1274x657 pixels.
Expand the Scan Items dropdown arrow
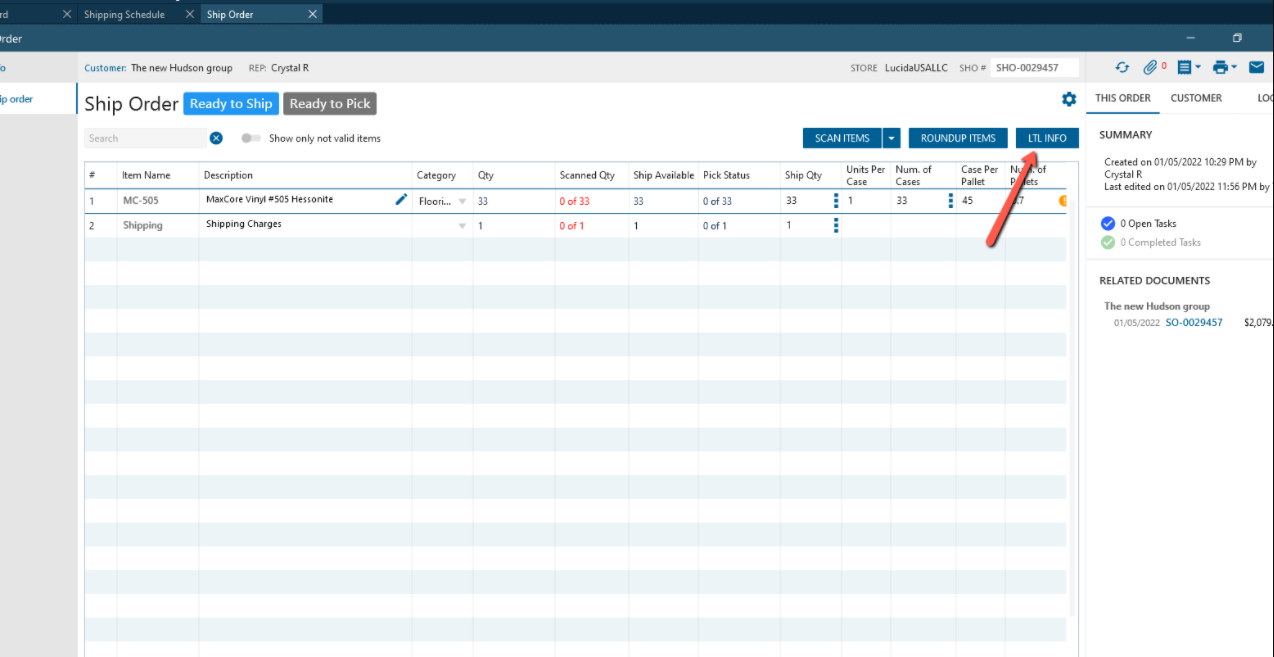(891, 138)
